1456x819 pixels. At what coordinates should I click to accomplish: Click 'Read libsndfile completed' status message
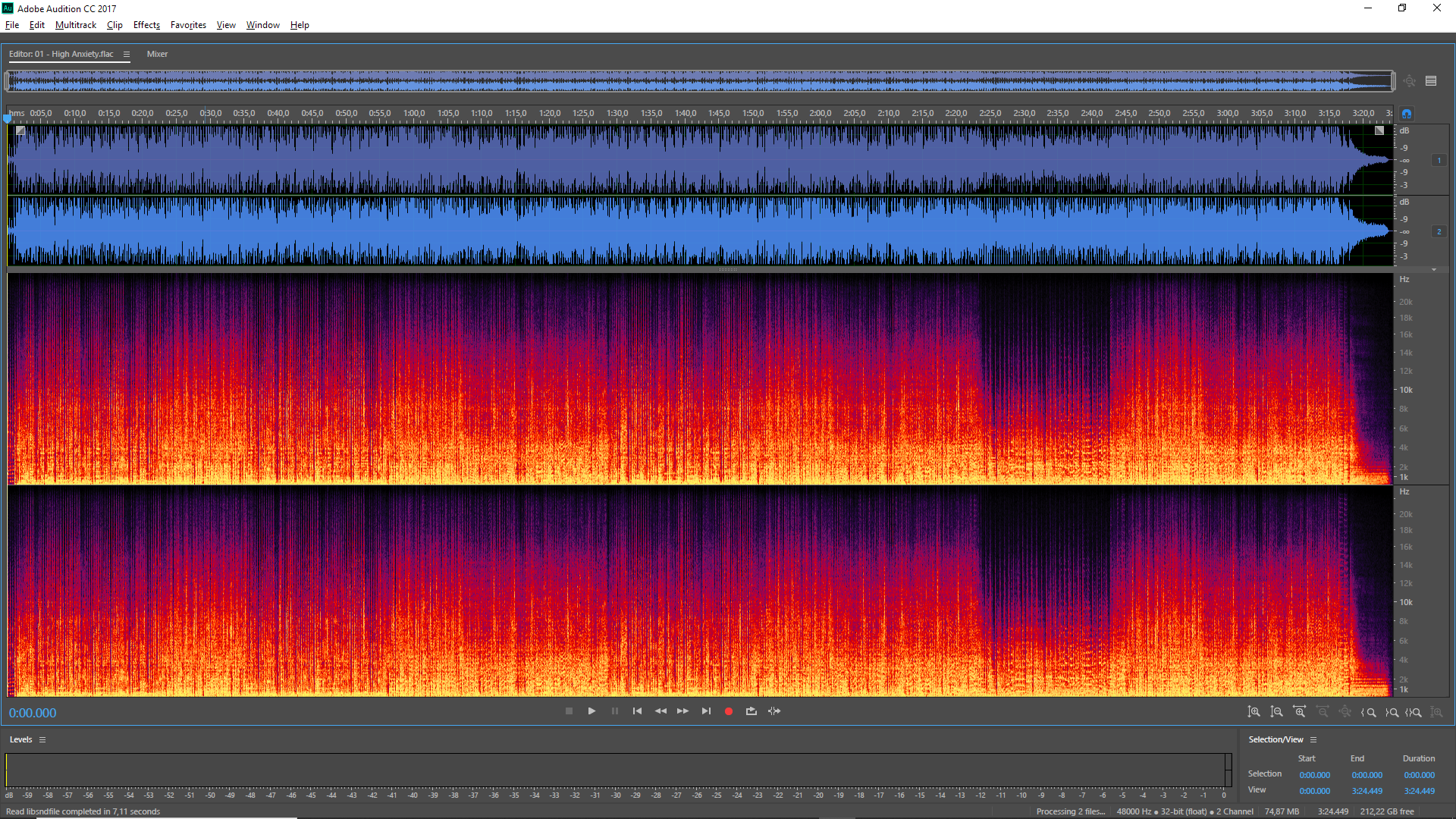coord(83,811)
